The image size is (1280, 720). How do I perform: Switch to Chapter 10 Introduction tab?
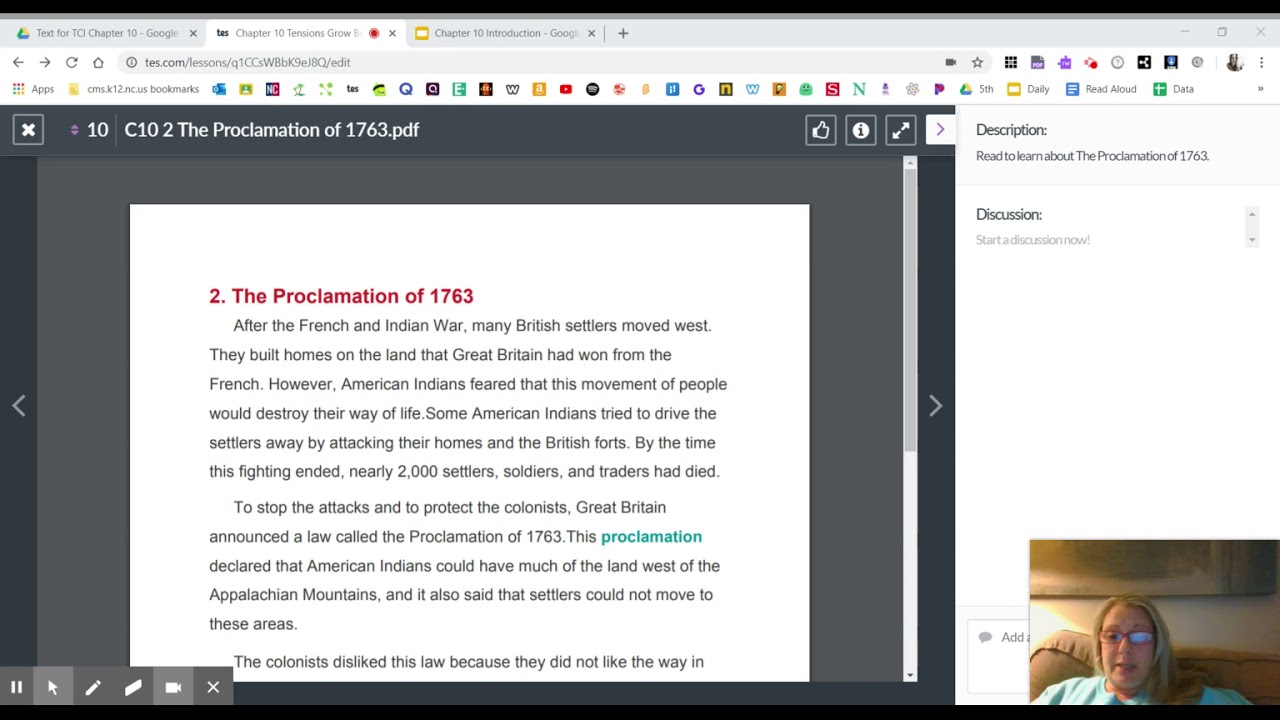pos(506,33)
